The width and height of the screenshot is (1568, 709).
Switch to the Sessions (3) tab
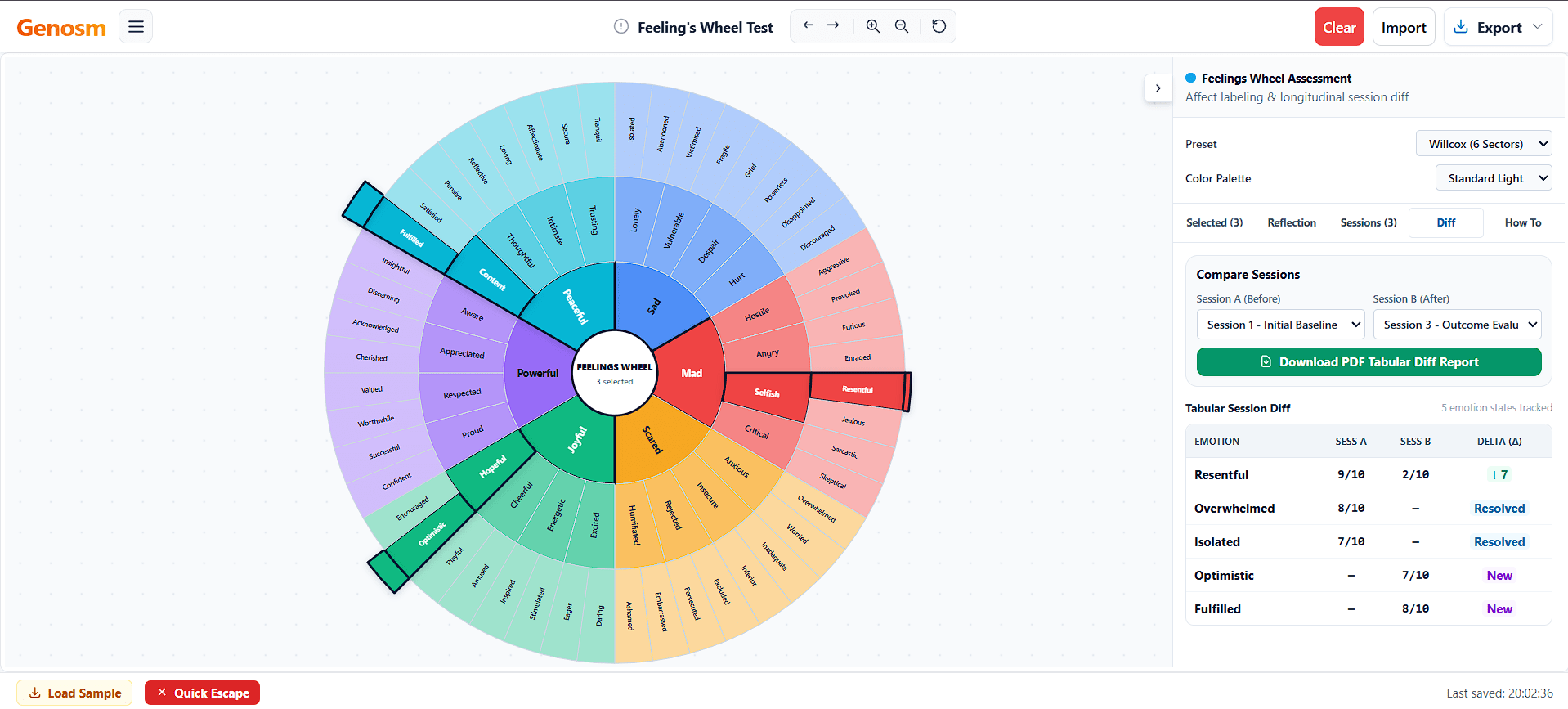click(x=1369, y=222)
